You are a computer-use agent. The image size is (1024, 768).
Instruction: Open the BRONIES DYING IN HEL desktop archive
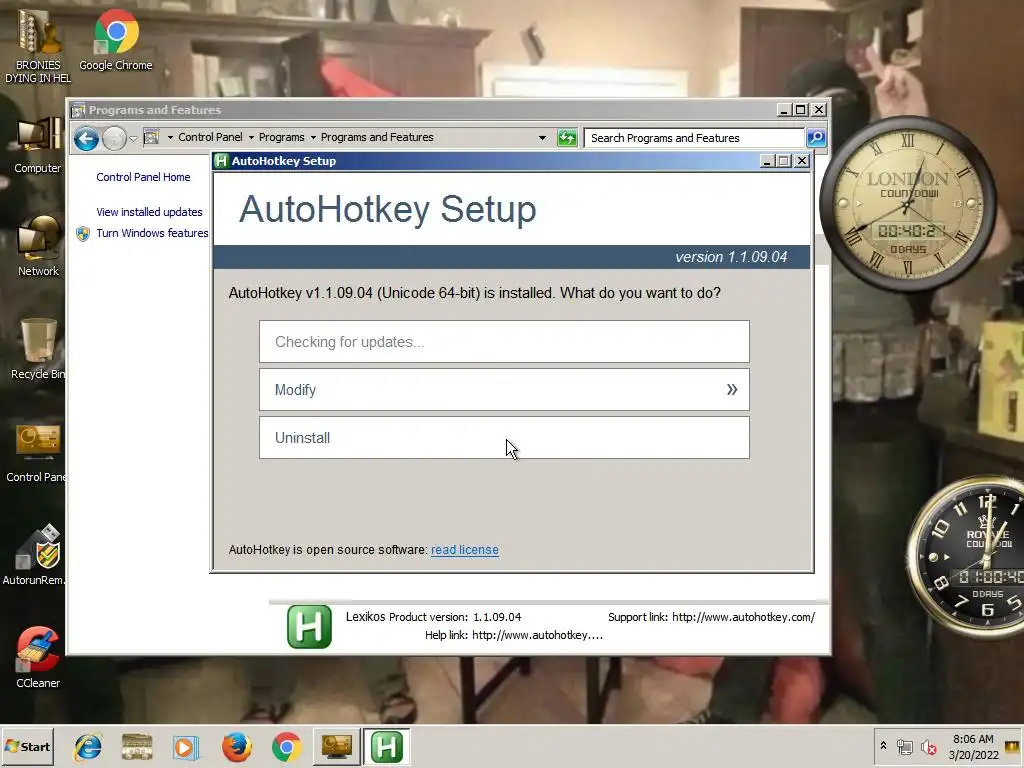[x=38, y=46]
